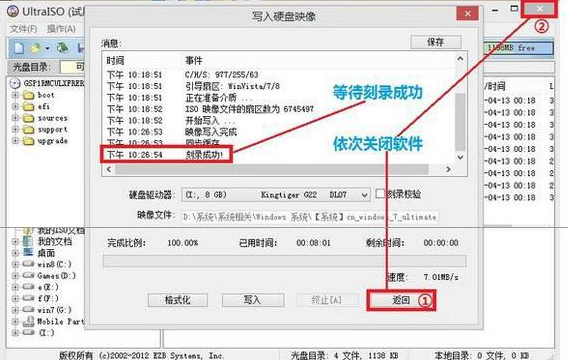Select the boot folder icon
This screenshot has width=568, height=360.
pyautogui.click(x=28, y=95)
